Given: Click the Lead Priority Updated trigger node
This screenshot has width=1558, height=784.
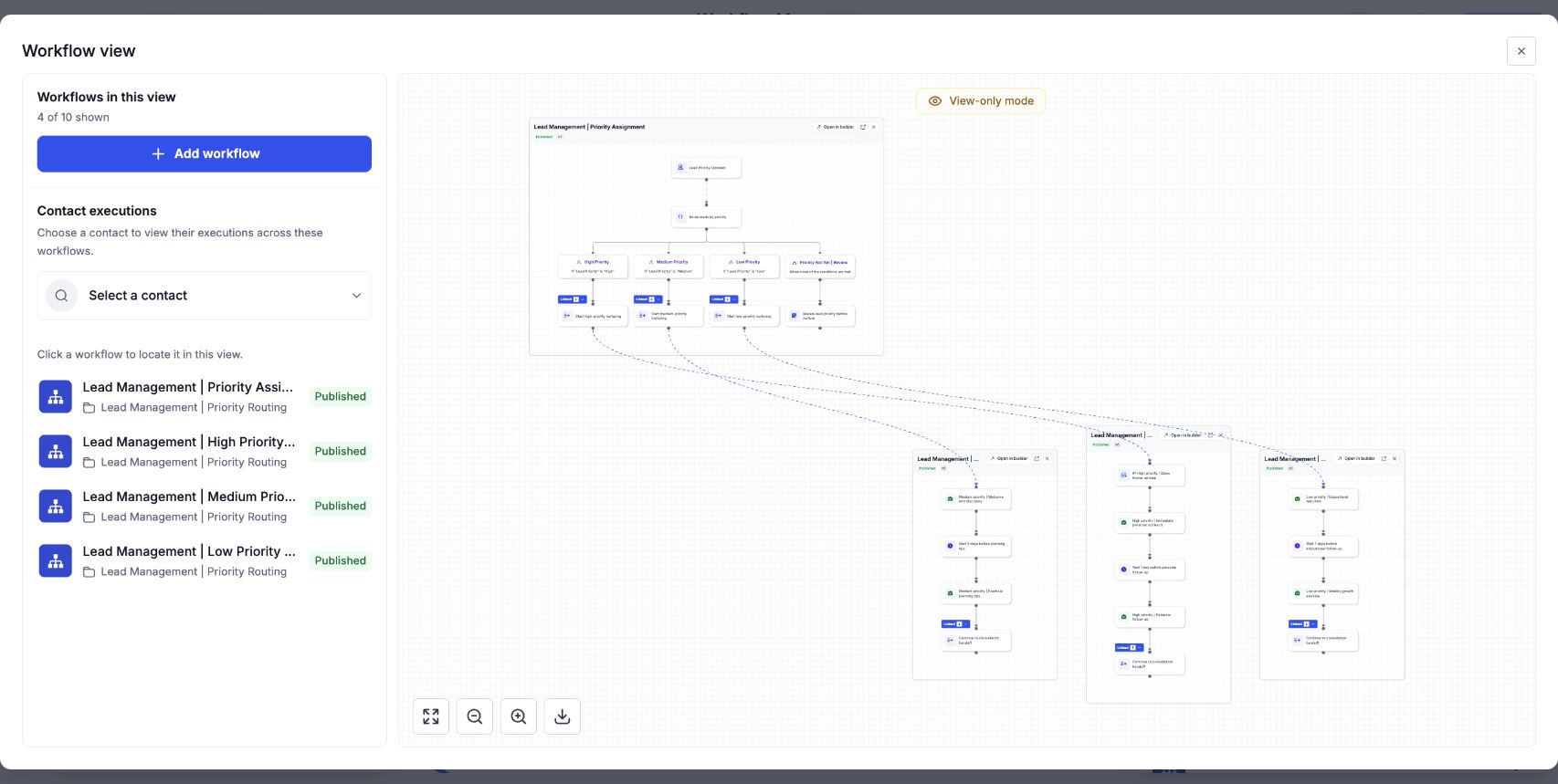Looking at the screenshot, I should (x=707, y=168).
